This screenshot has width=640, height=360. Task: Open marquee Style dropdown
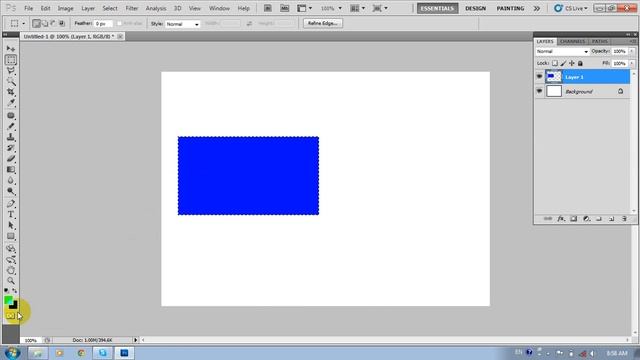coord(182,24)
